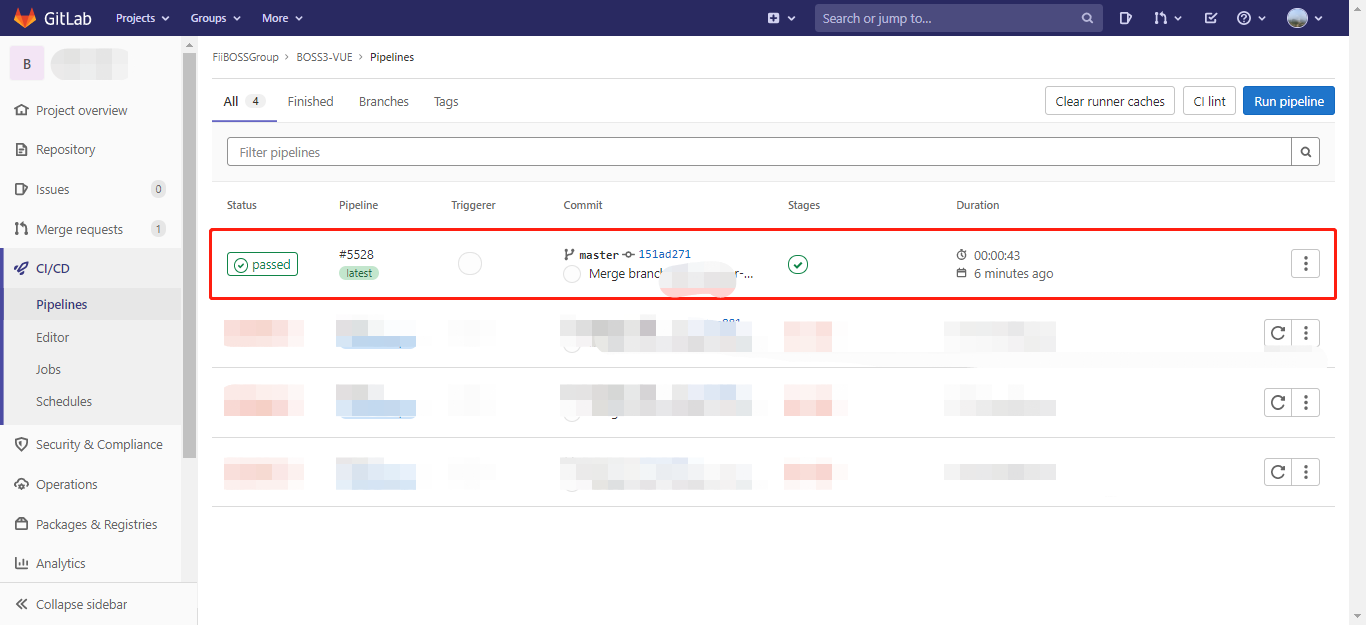Click the green stage status circle for #5528
1366x625 pixels.
[x=798, y=264]
